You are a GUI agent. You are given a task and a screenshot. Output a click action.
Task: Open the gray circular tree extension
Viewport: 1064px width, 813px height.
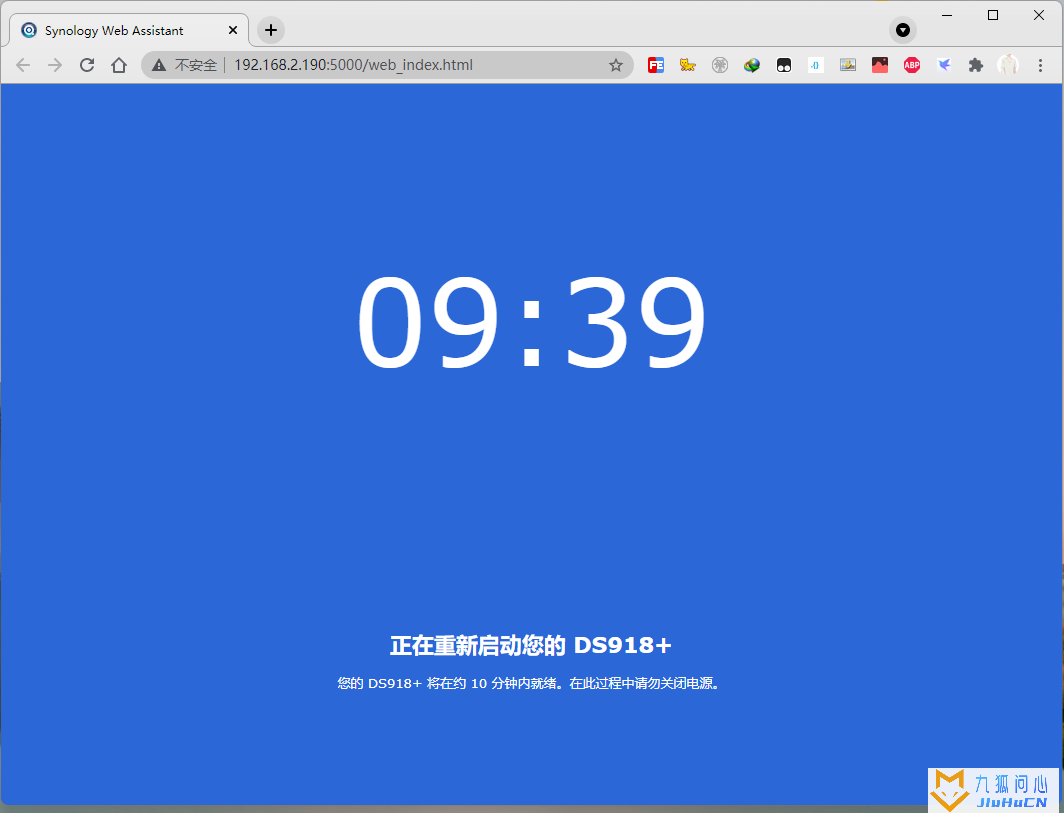tap(719, 65)
